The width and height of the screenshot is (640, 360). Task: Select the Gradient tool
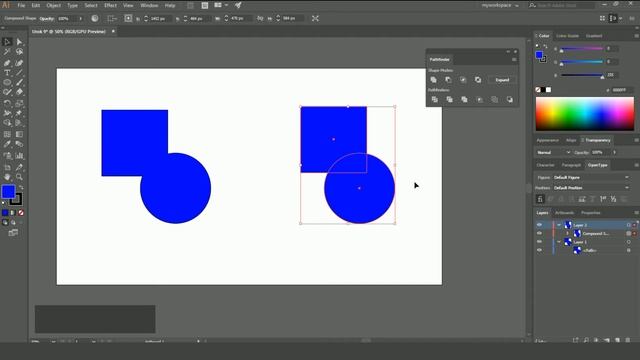click(19, 134)
